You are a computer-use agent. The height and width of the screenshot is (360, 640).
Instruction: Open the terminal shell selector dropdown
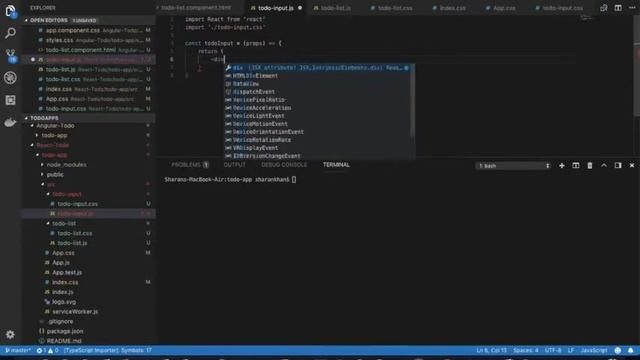point(513,166)
